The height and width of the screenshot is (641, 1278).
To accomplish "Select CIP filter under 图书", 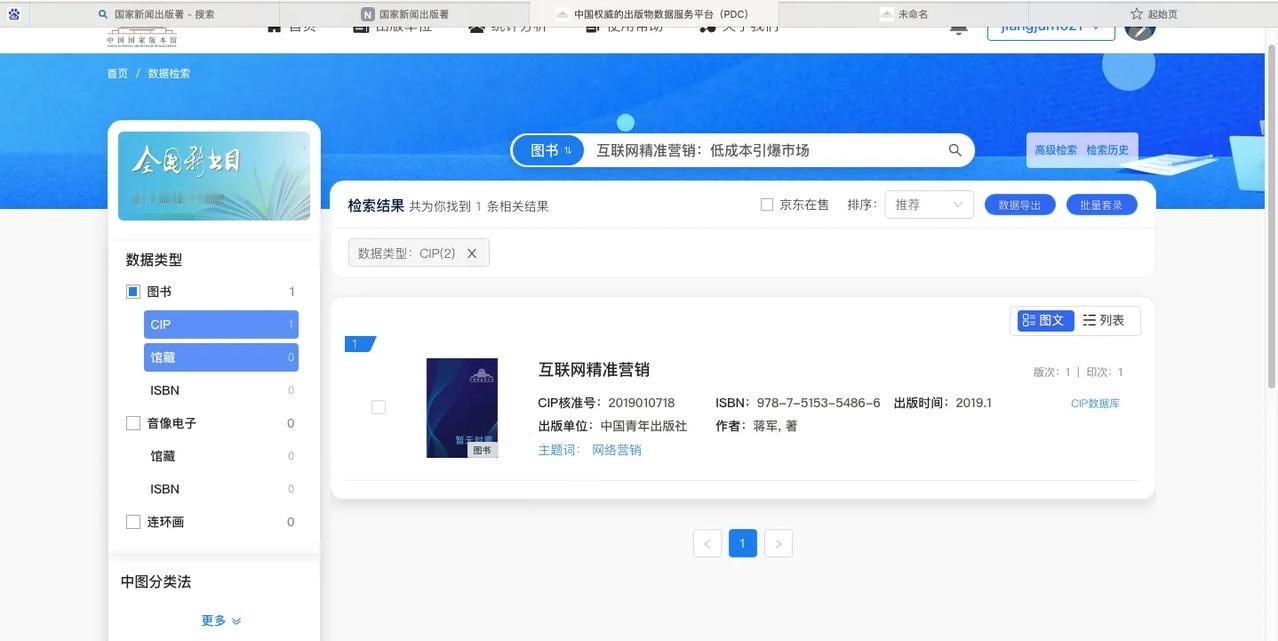I will [x=221, y=325].
